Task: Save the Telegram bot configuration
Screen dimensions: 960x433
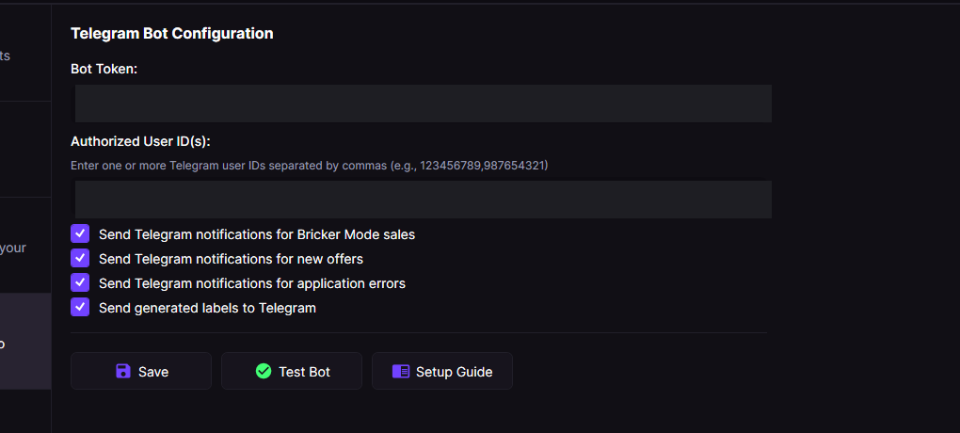Action: pyautogui.click(x=141, y=371)
